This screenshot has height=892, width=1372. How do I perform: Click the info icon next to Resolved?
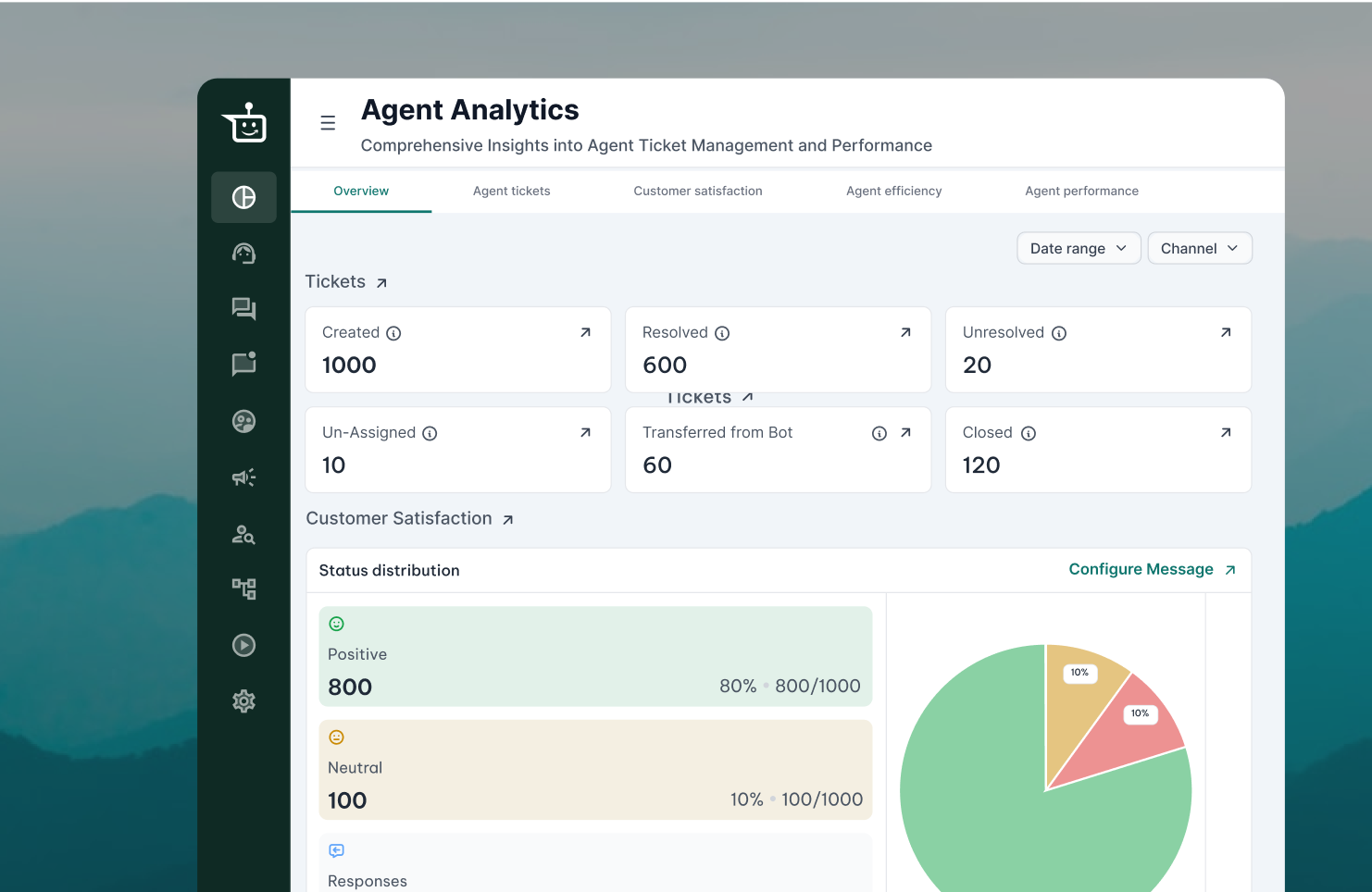coord(722,333)
